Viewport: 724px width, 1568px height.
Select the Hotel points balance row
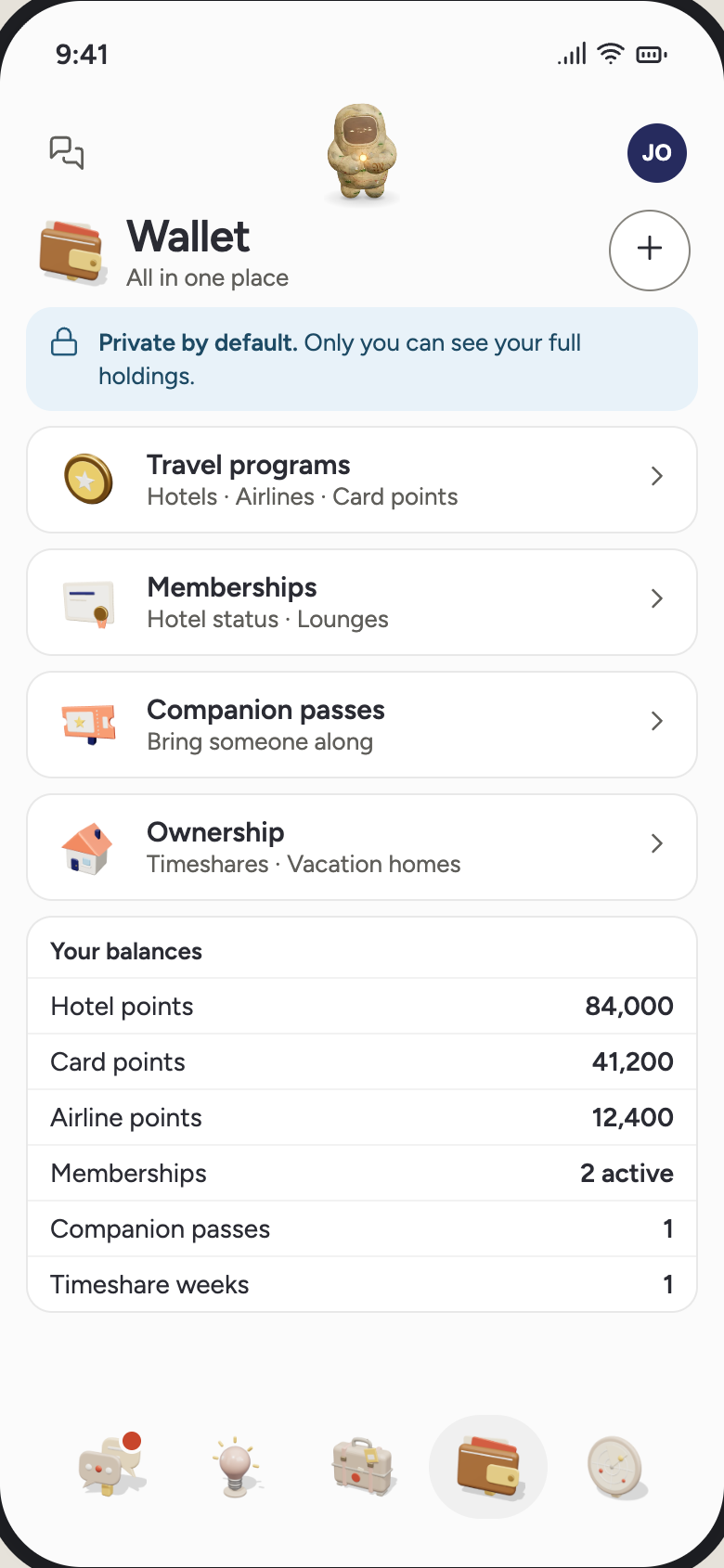pyautogui.click(x=362, y=1006)
